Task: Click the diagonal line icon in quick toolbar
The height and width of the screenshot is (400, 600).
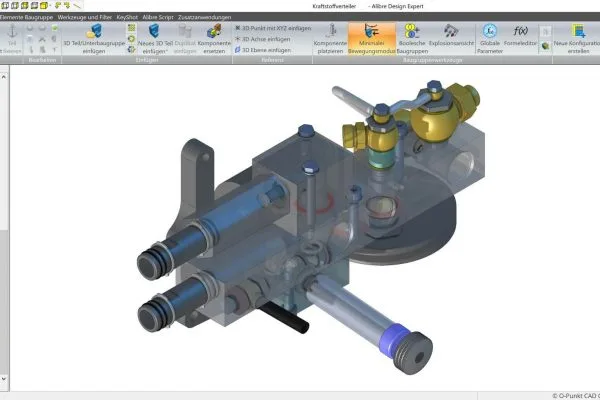Action: (x=77, y=5)
